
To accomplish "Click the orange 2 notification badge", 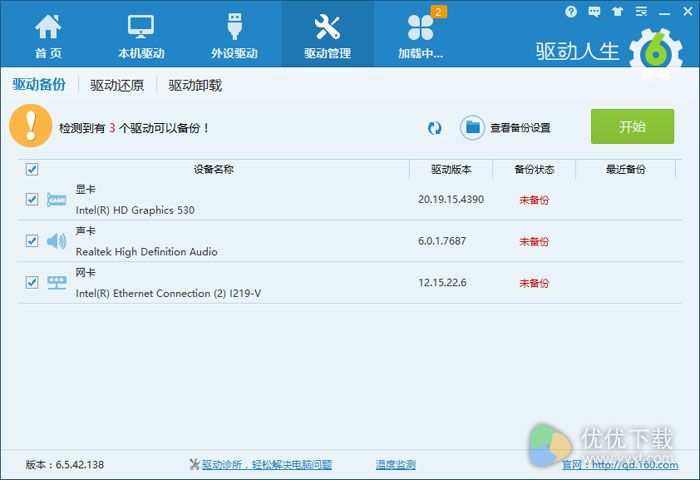I will pos(438,12).
